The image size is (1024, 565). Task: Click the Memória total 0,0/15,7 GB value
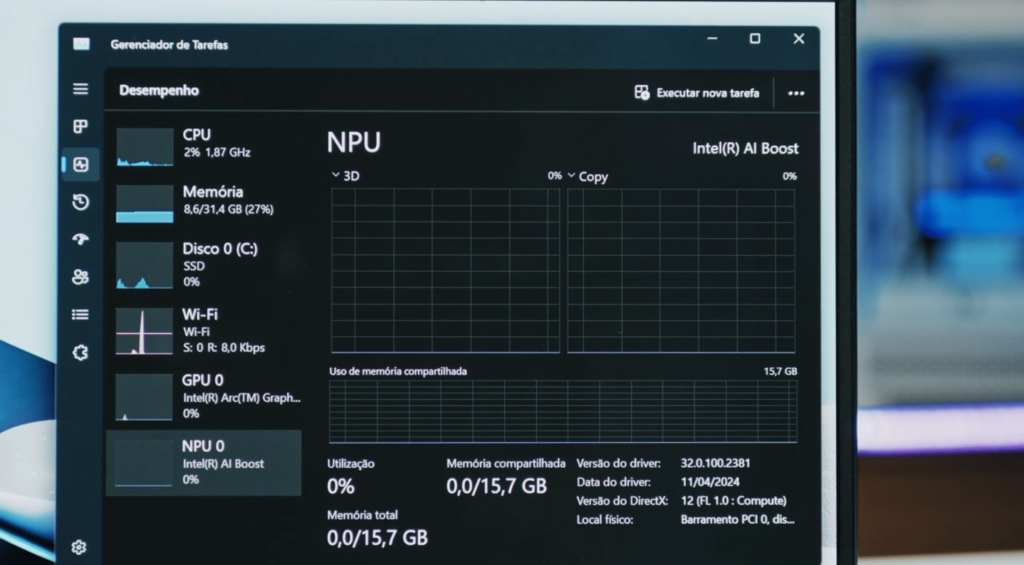pyautogui.click(x=377, y=538)
